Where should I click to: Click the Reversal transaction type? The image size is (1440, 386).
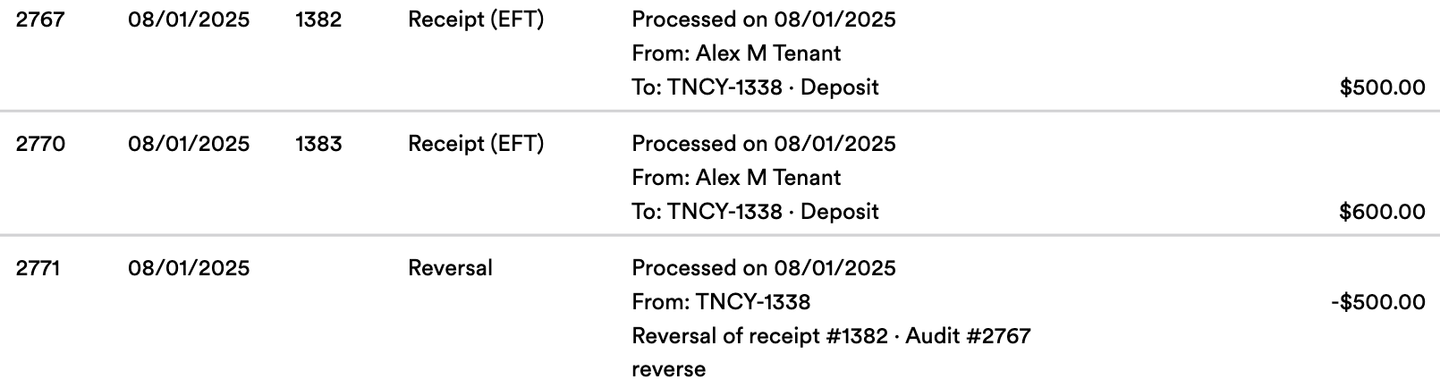pyautogui.click(x=450, y=268)
